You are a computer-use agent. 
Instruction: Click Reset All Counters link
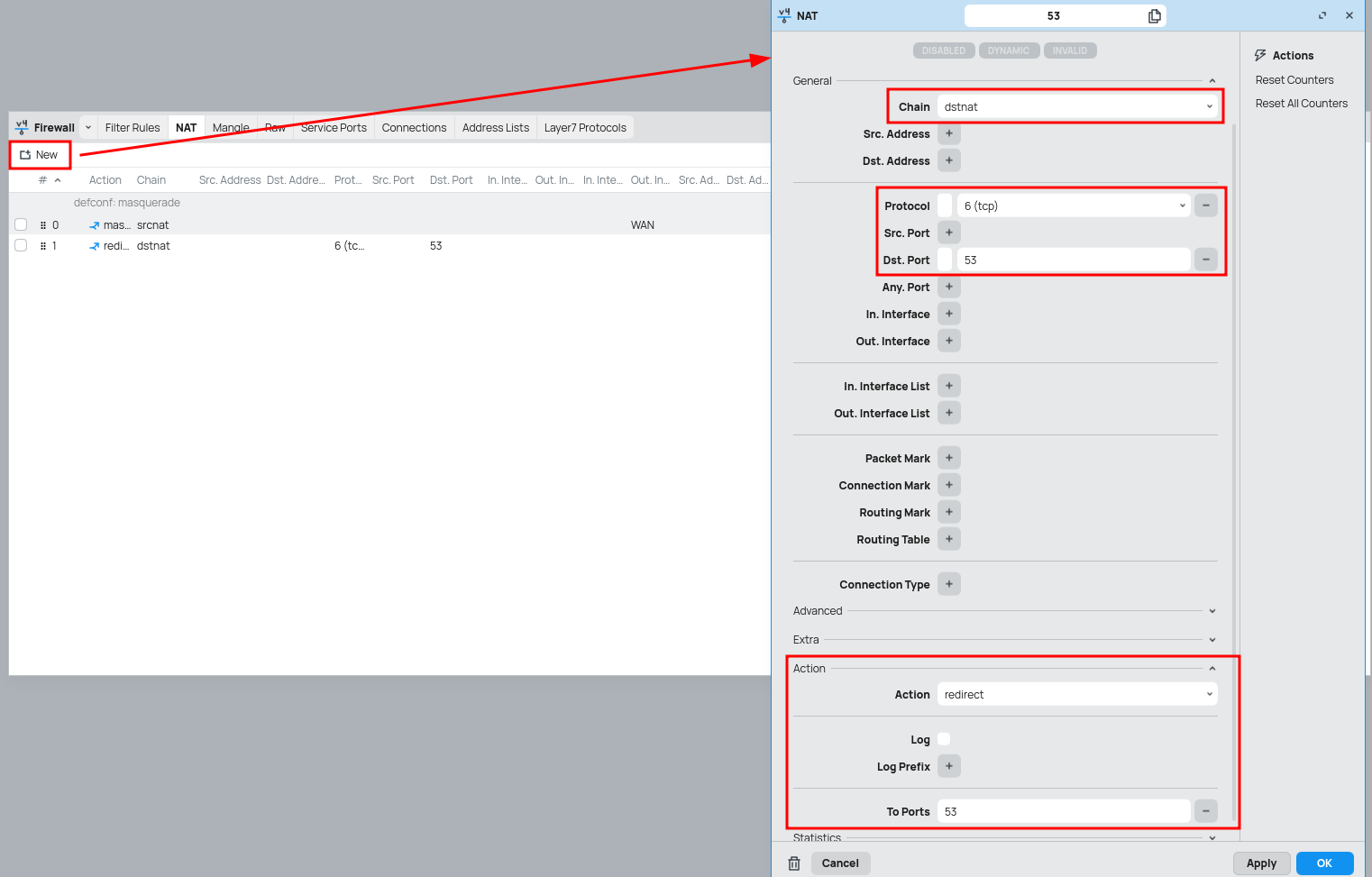(1301, 104)
